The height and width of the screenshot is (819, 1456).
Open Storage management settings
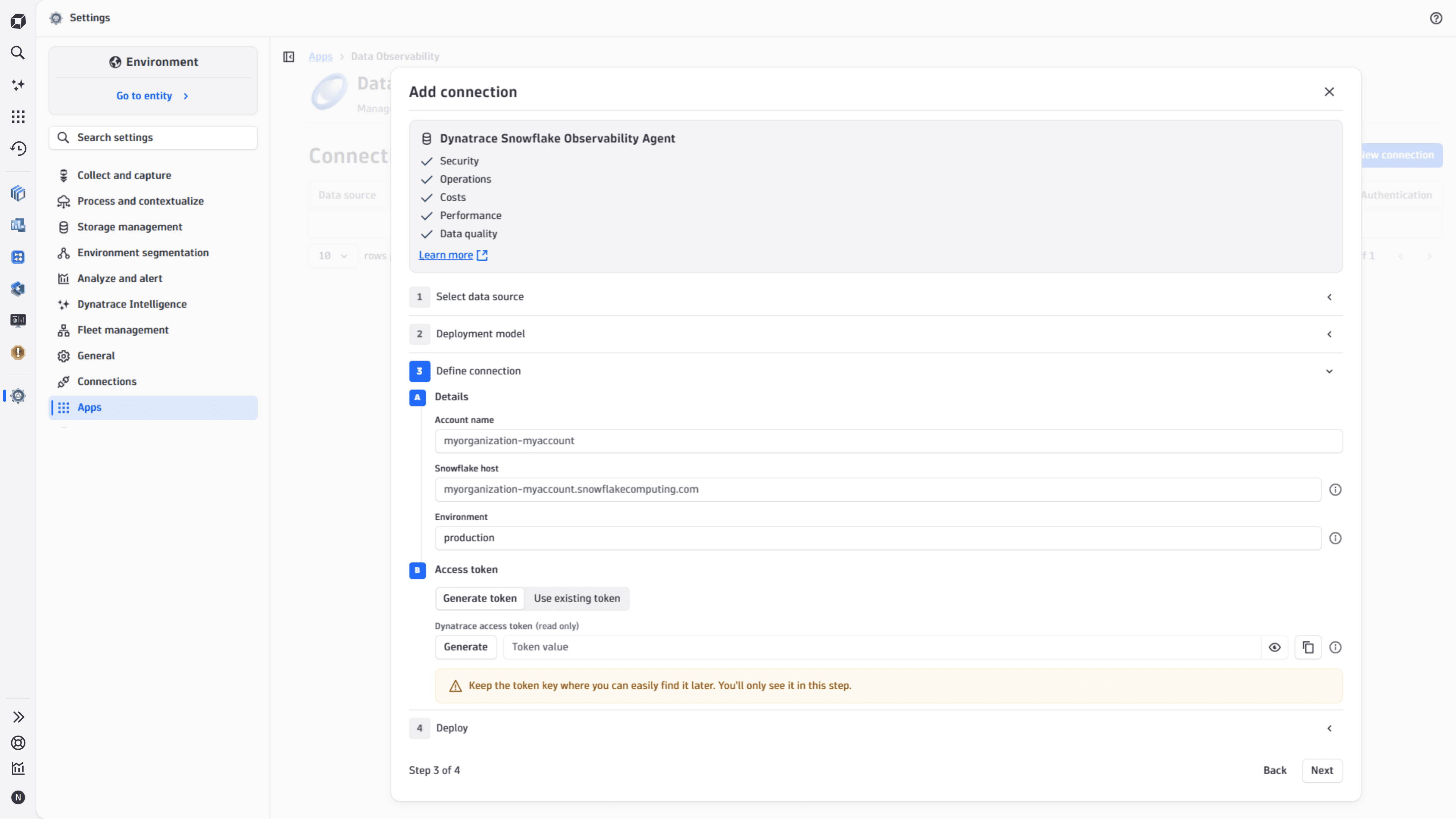[153, 227]
